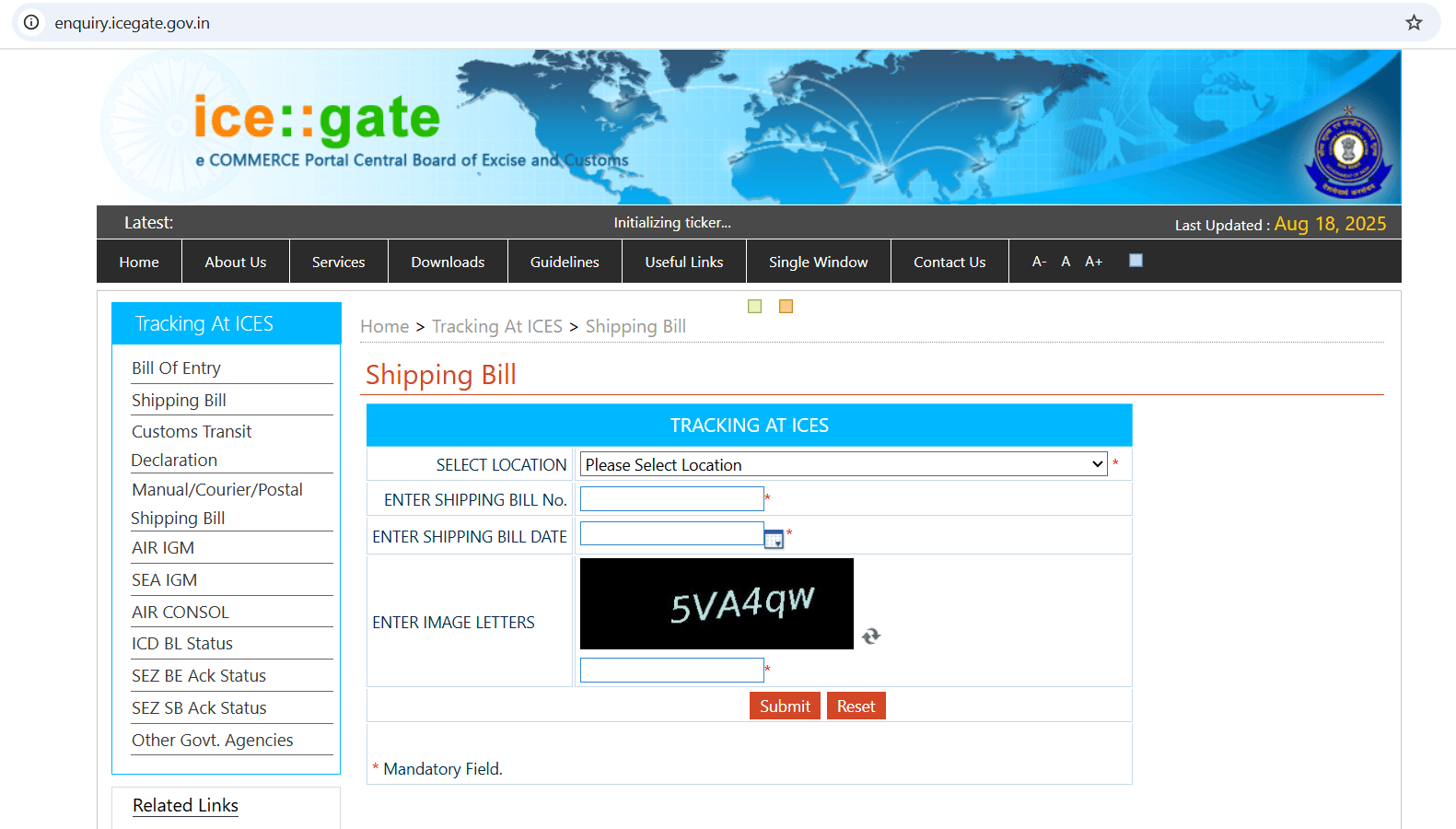Open the Guidelines menu
Viewport: 1456px width, 829px height.
click(x=565, y=262)
